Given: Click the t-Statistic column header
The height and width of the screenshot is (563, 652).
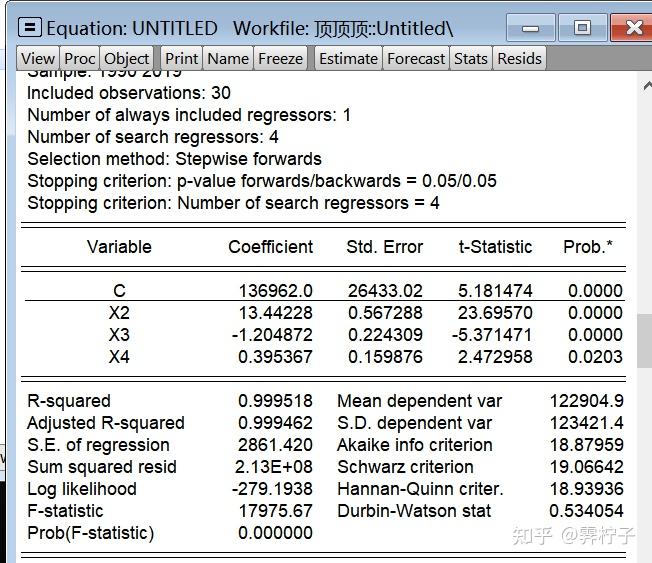Looking at the screenshot, I should 495,247.
